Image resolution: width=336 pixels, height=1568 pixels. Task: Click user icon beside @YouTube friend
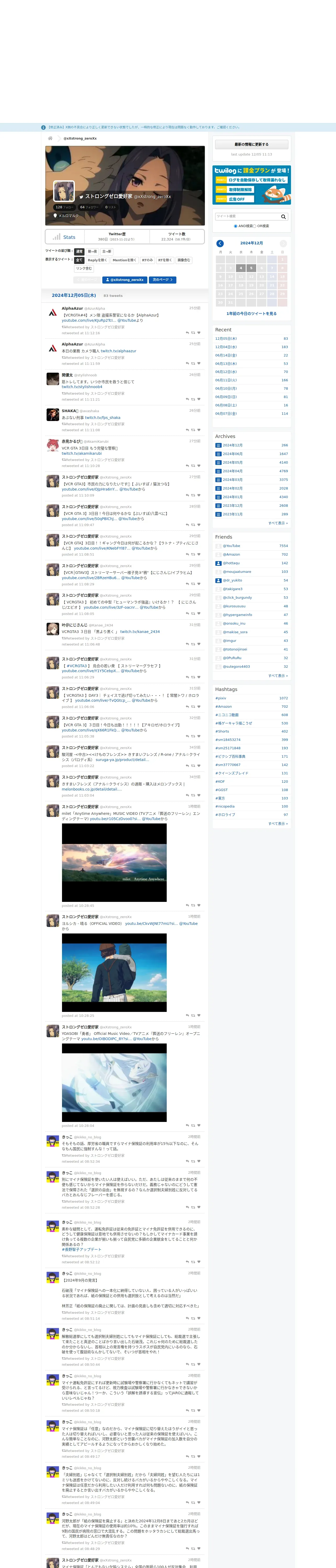click(218, 546)
